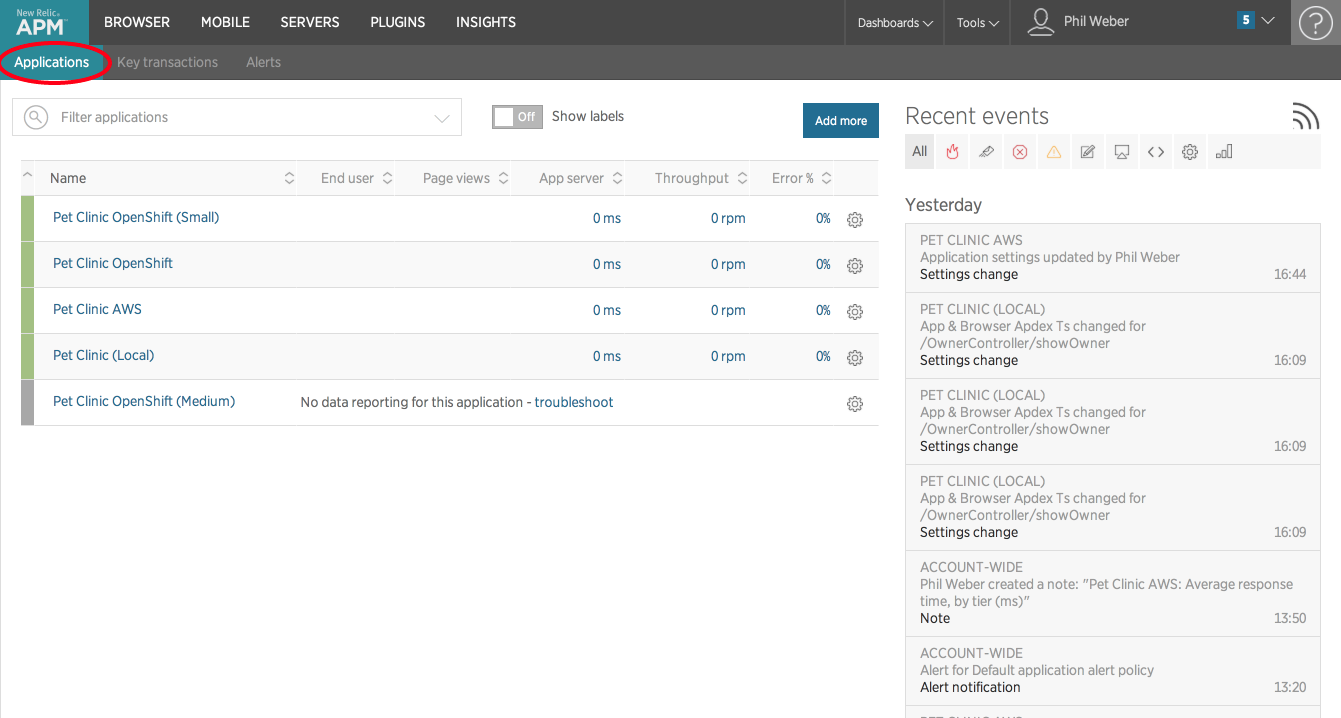This screenshot has width=1341, height=718.
Task: Expand the Filter applications dropdown arrow
Action: 442,118
